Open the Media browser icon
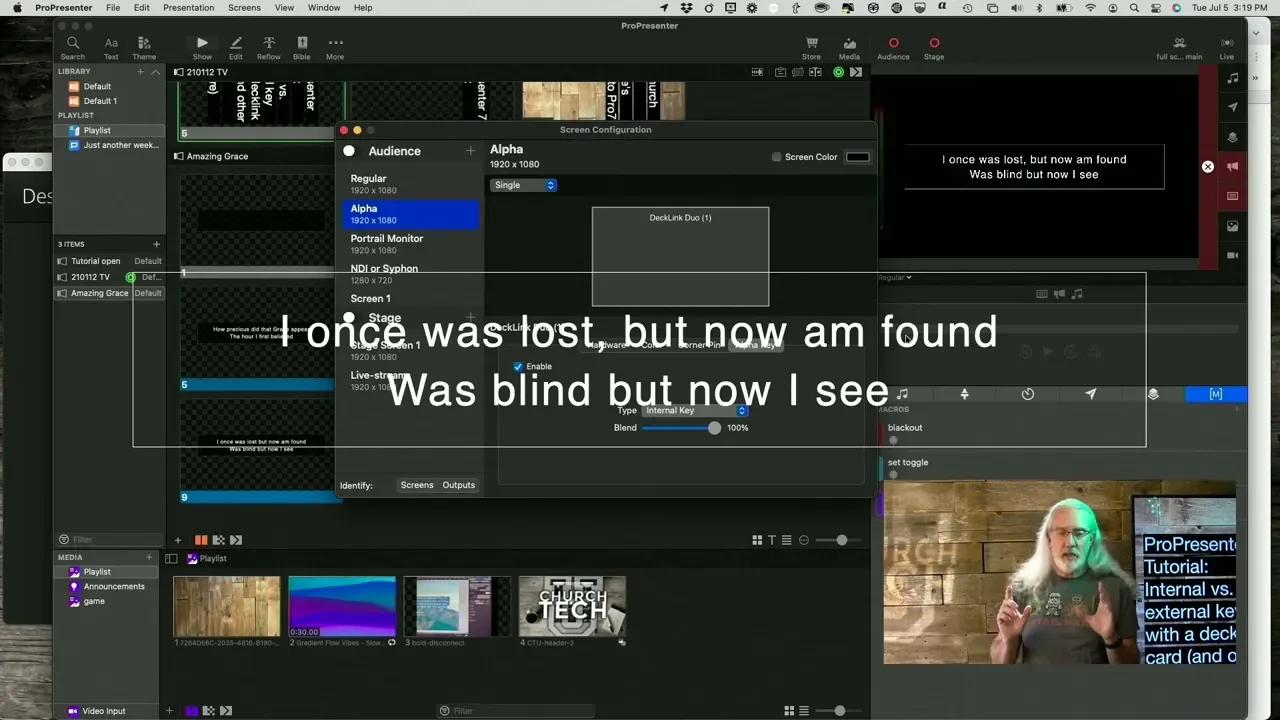Image resolution: width=1280 pixels, height=720 pixels. (849, 44)
